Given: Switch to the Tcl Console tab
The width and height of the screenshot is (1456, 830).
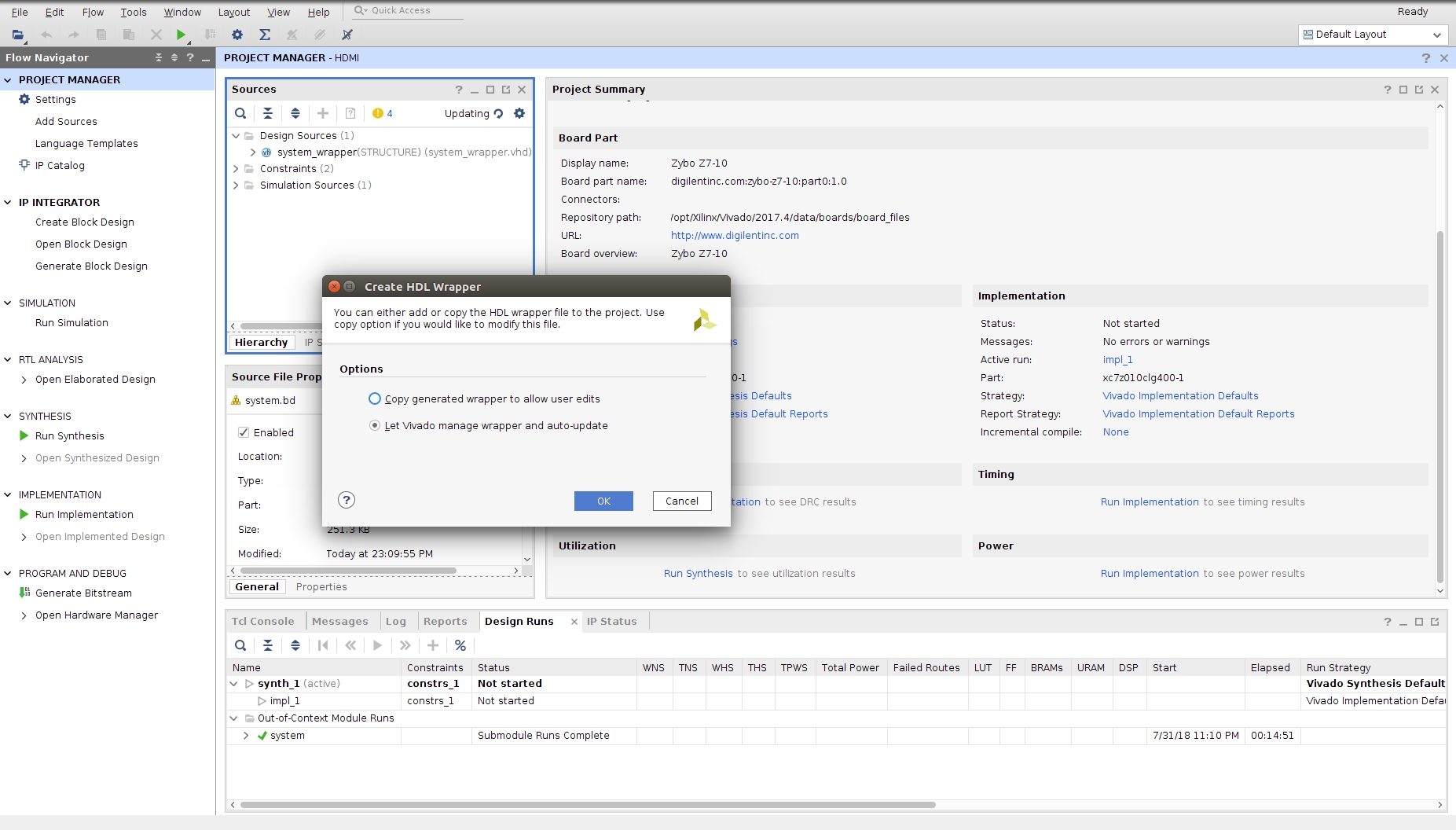Looking at the screenshot, I should click(262, 621).
